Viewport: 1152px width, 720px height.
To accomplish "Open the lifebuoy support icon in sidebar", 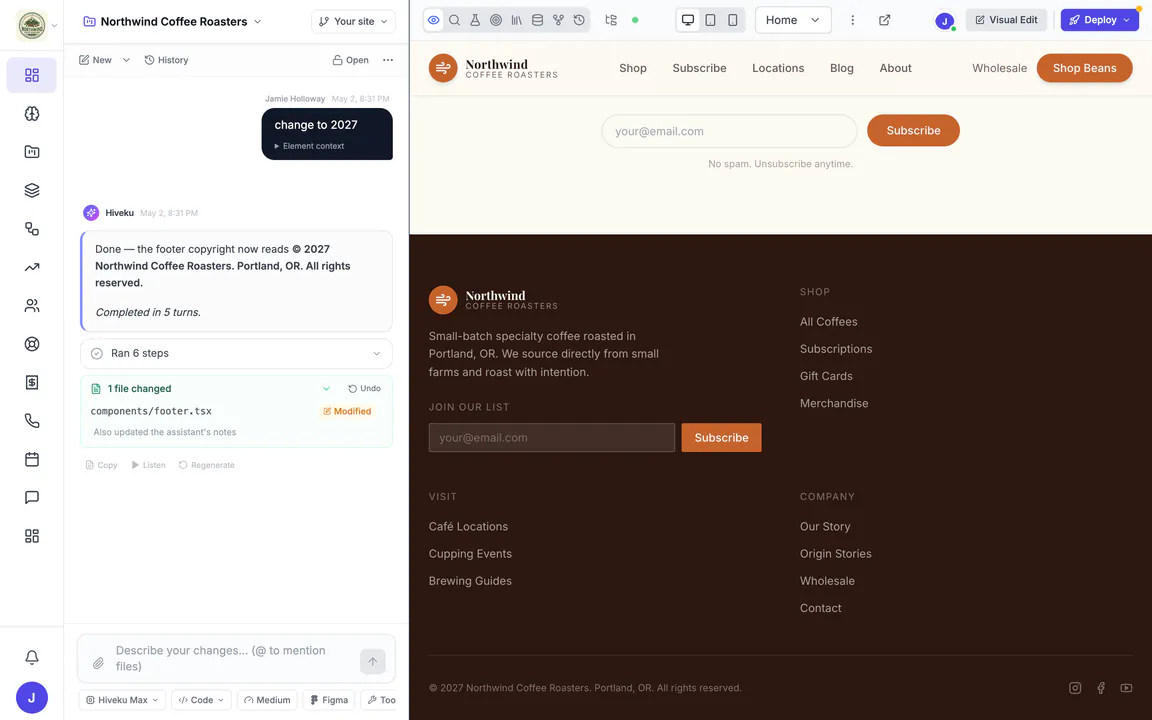I will [32, 344].
